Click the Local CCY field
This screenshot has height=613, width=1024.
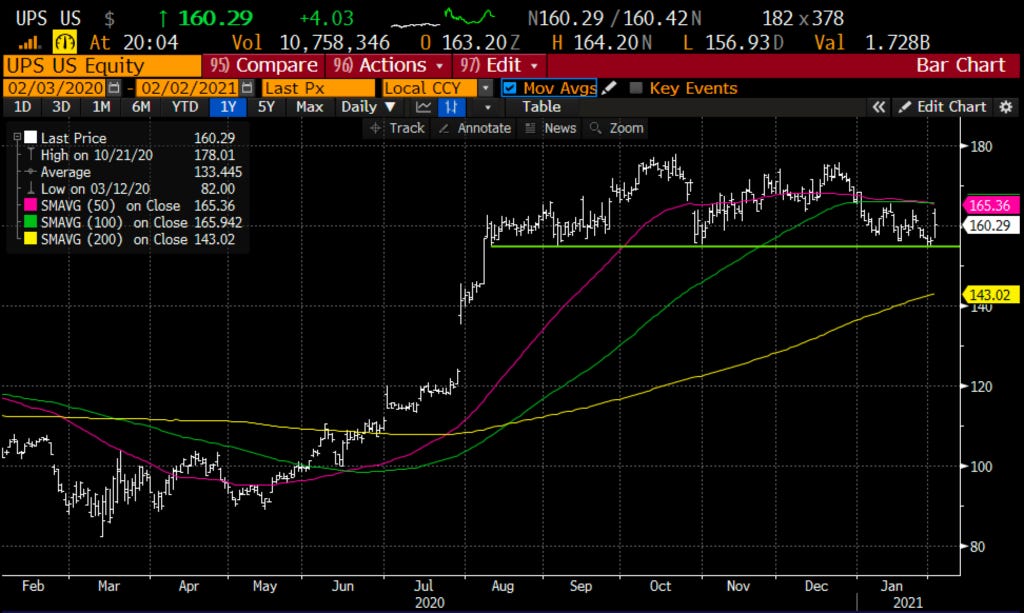tap(430, 87)
